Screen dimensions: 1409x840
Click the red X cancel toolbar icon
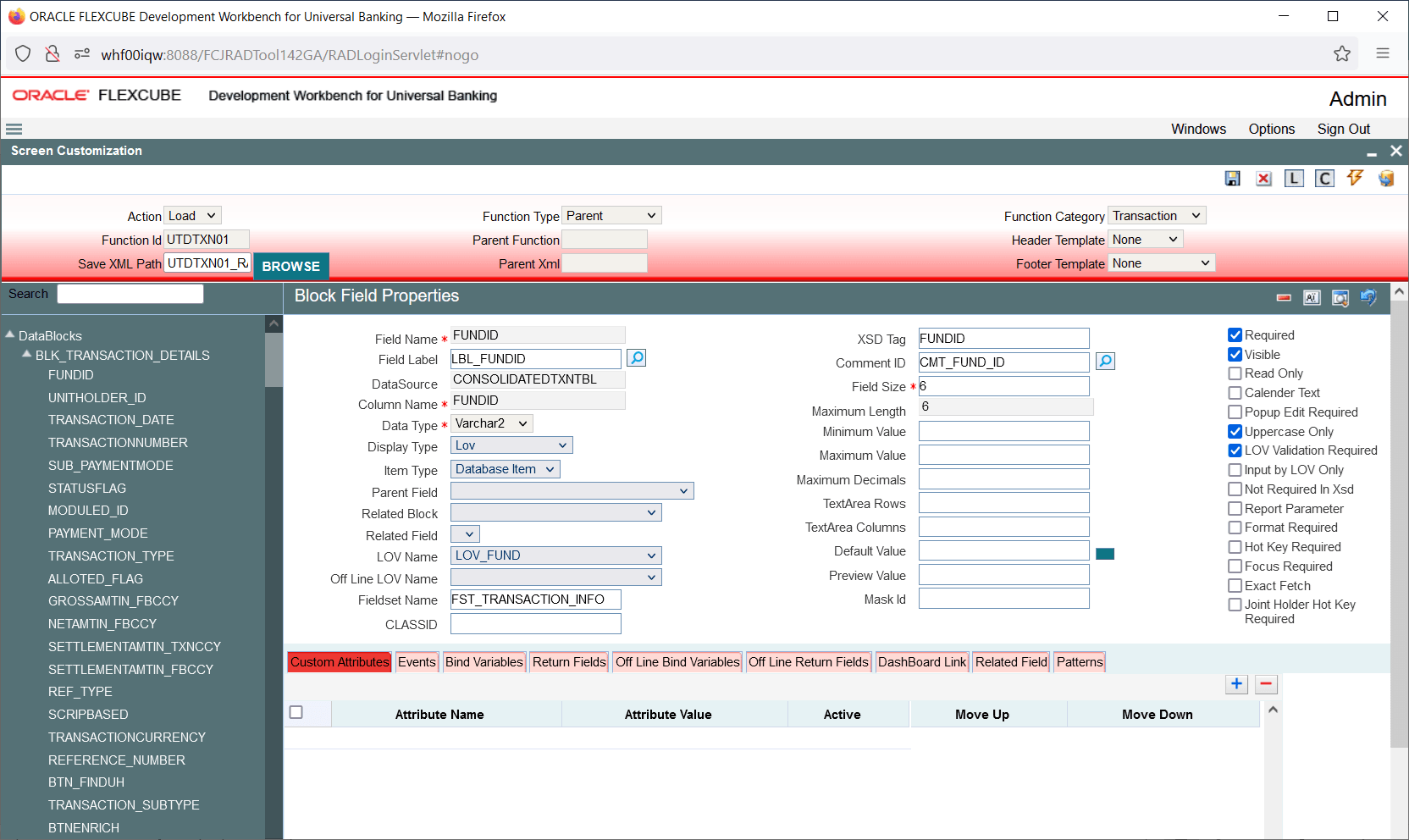1263,179
